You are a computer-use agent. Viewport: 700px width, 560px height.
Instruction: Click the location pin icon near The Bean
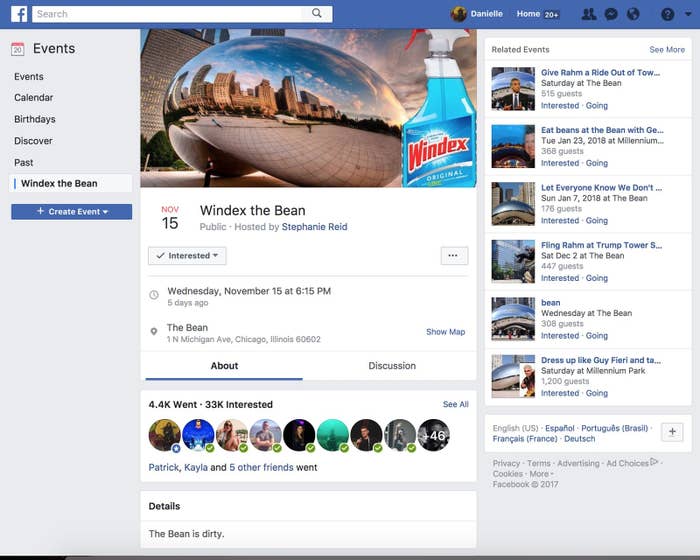pos(154,332)
